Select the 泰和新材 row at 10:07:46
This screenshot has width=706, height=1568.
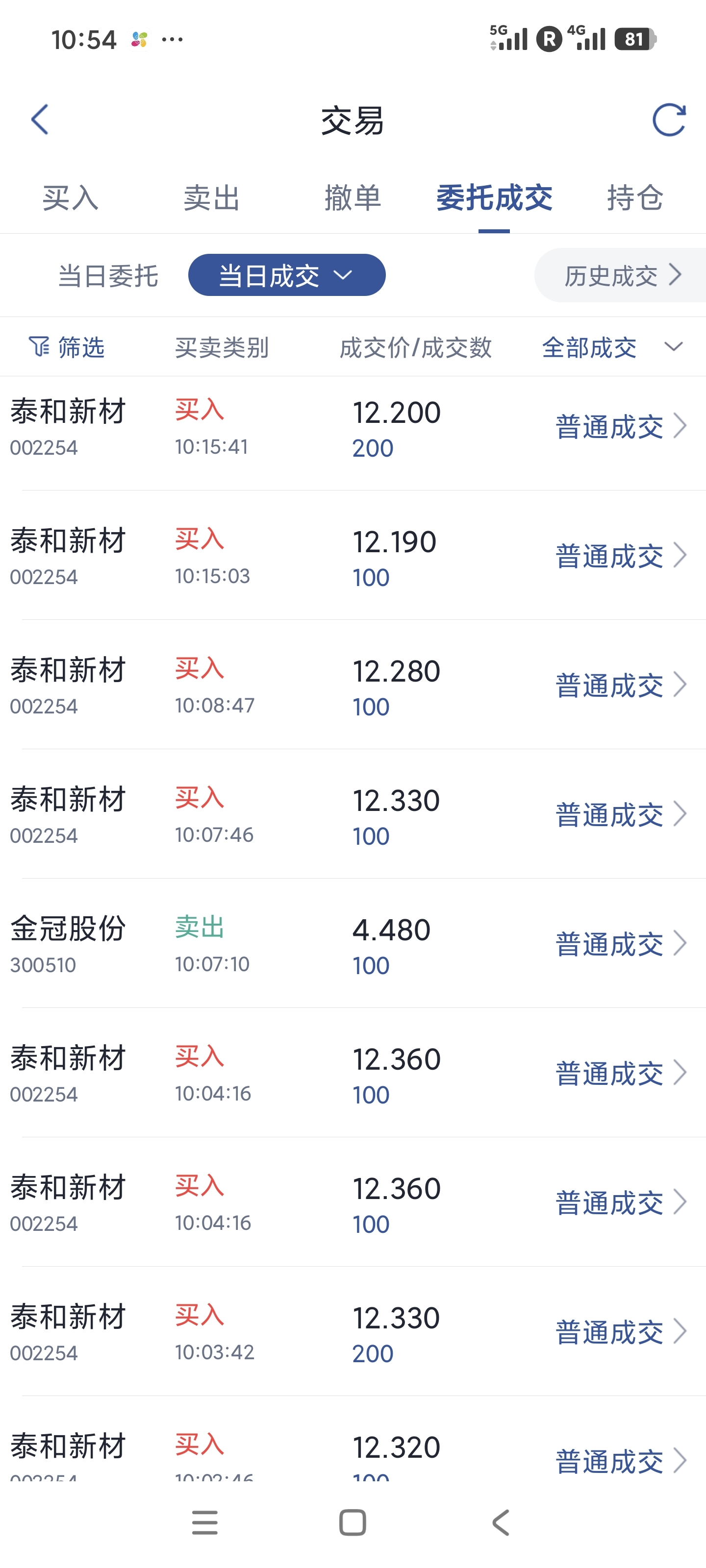pos(353,814)
